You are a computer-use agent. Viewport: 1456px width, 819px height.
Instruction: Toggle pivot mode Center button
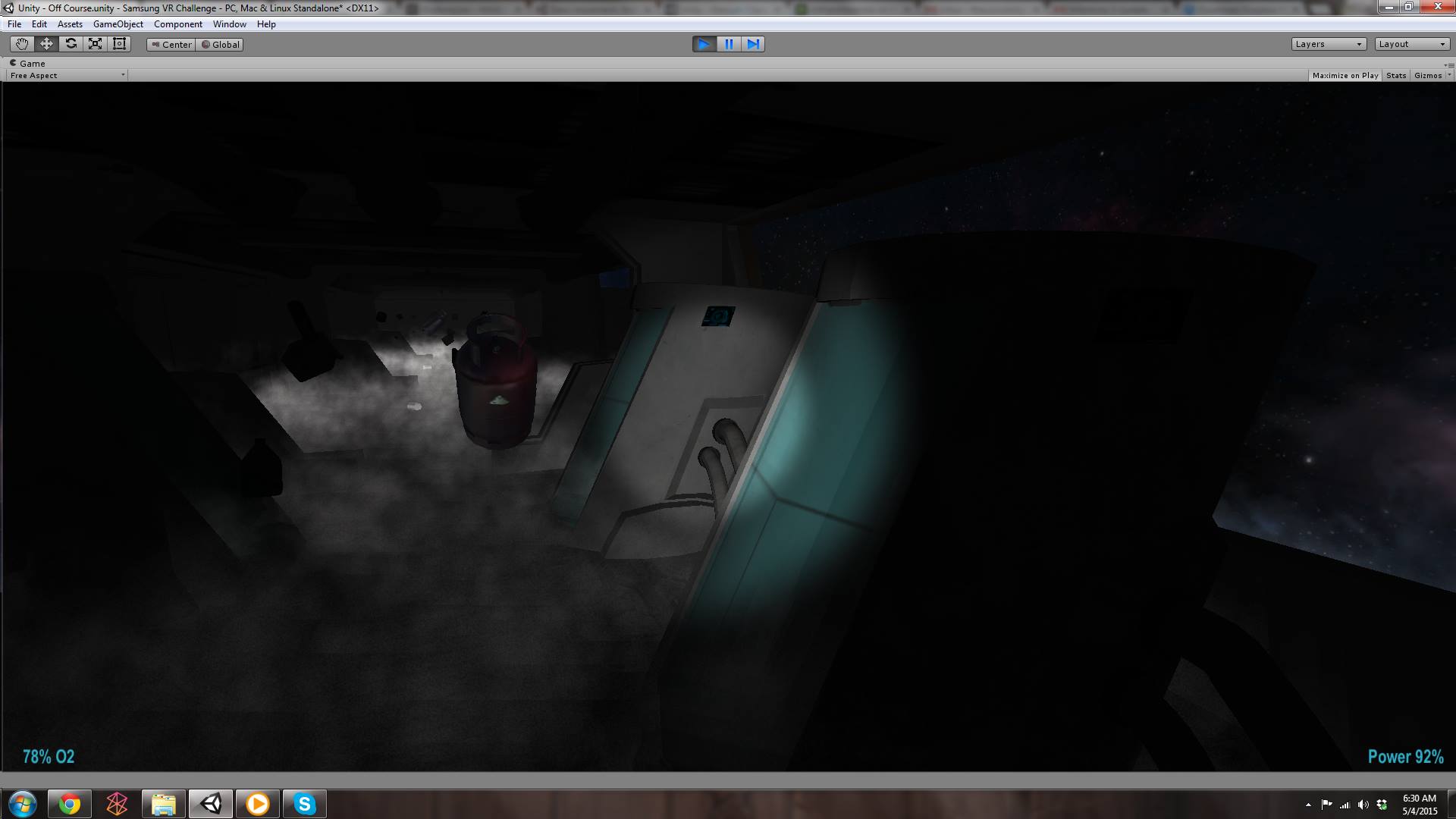tap(171, 45)
